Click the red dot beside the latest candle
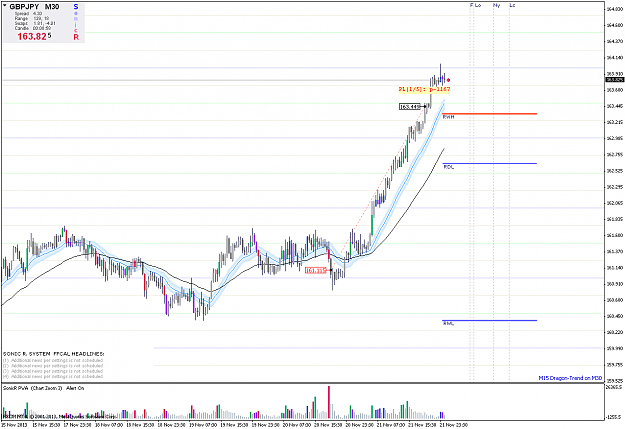 [x=448, y=80]
